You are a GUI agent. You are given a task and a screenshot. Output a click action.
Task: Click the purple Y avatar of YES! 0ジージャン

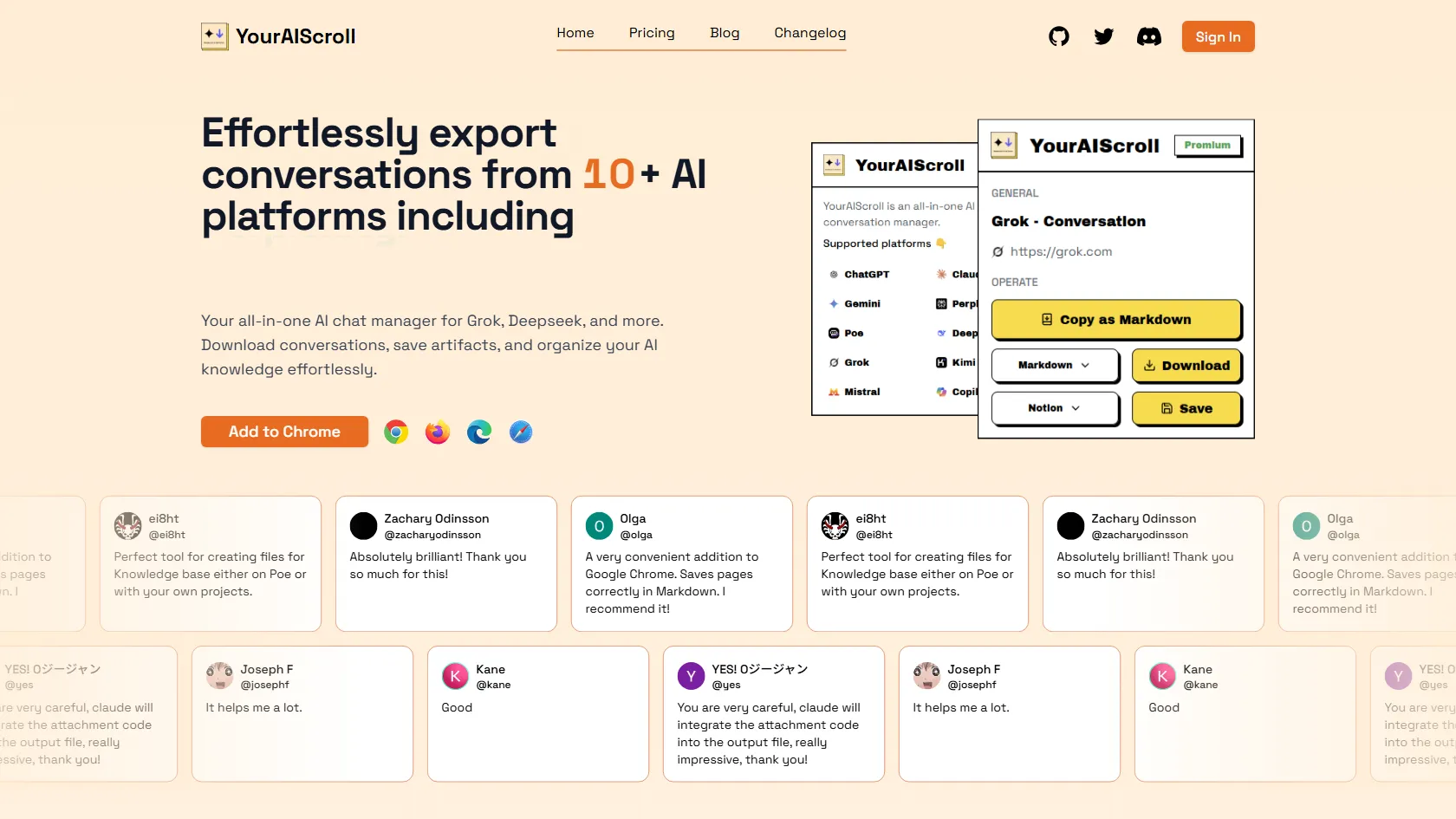[692, 677]
